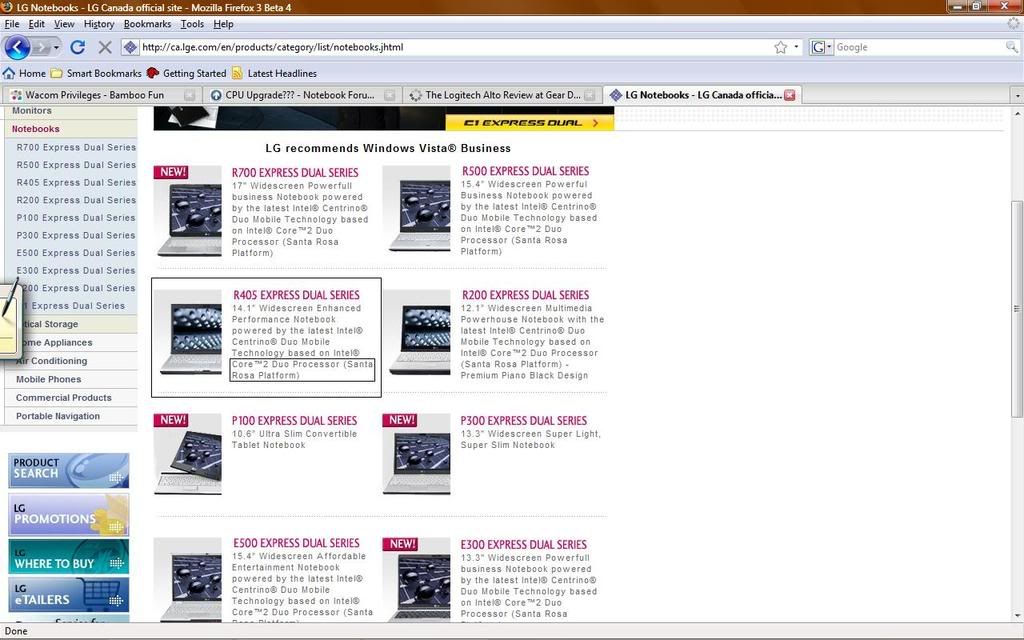Bookmark this page with the star icon
Image resolution: width=1024 pixels, height=640 pixels.
780,47
